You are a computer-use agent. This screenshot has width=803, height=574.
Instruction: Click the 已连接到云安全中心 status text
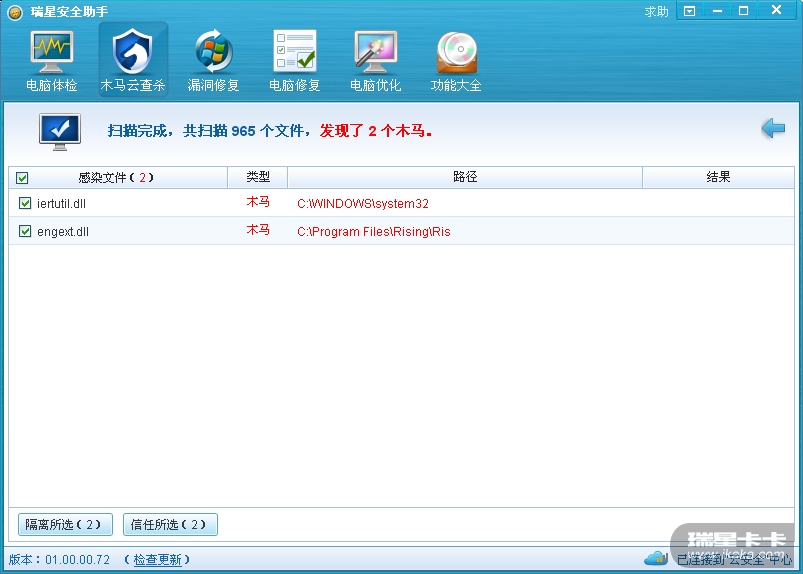734,560
